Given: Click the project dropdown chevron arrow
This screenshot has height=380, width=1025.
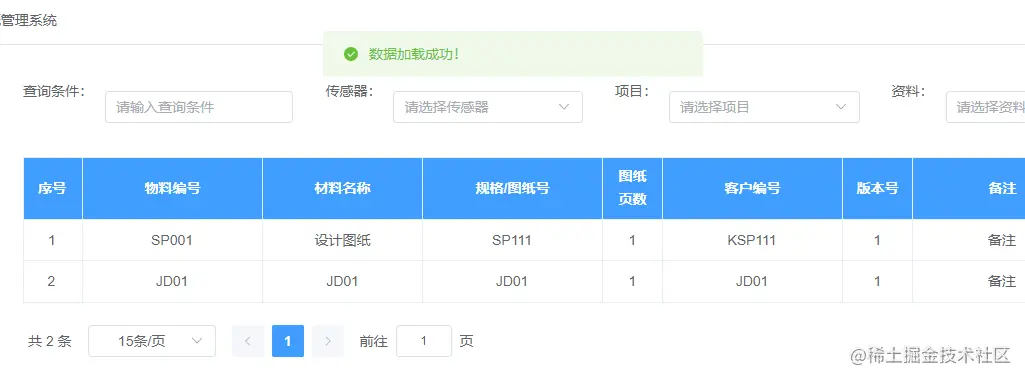Looking at the screenshot, I should tap(841, 107).
